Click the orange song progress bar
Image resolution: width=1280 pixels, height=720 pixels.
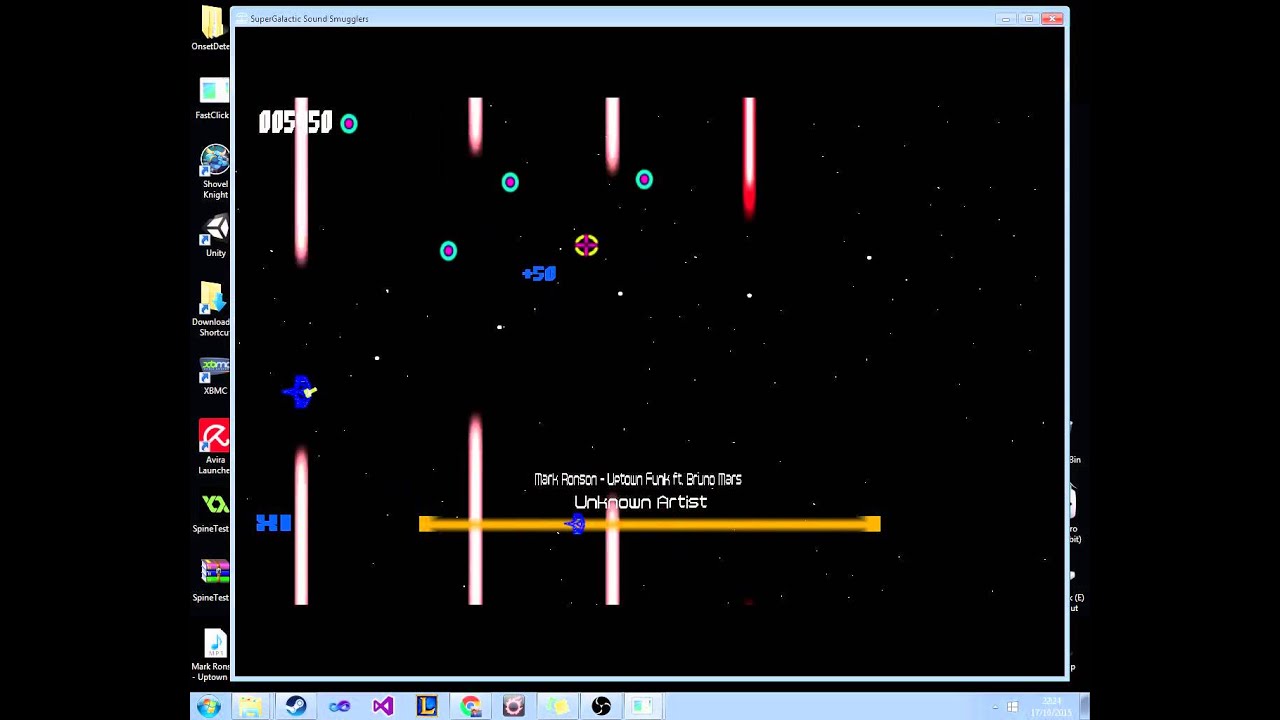(x=650, y=524)
